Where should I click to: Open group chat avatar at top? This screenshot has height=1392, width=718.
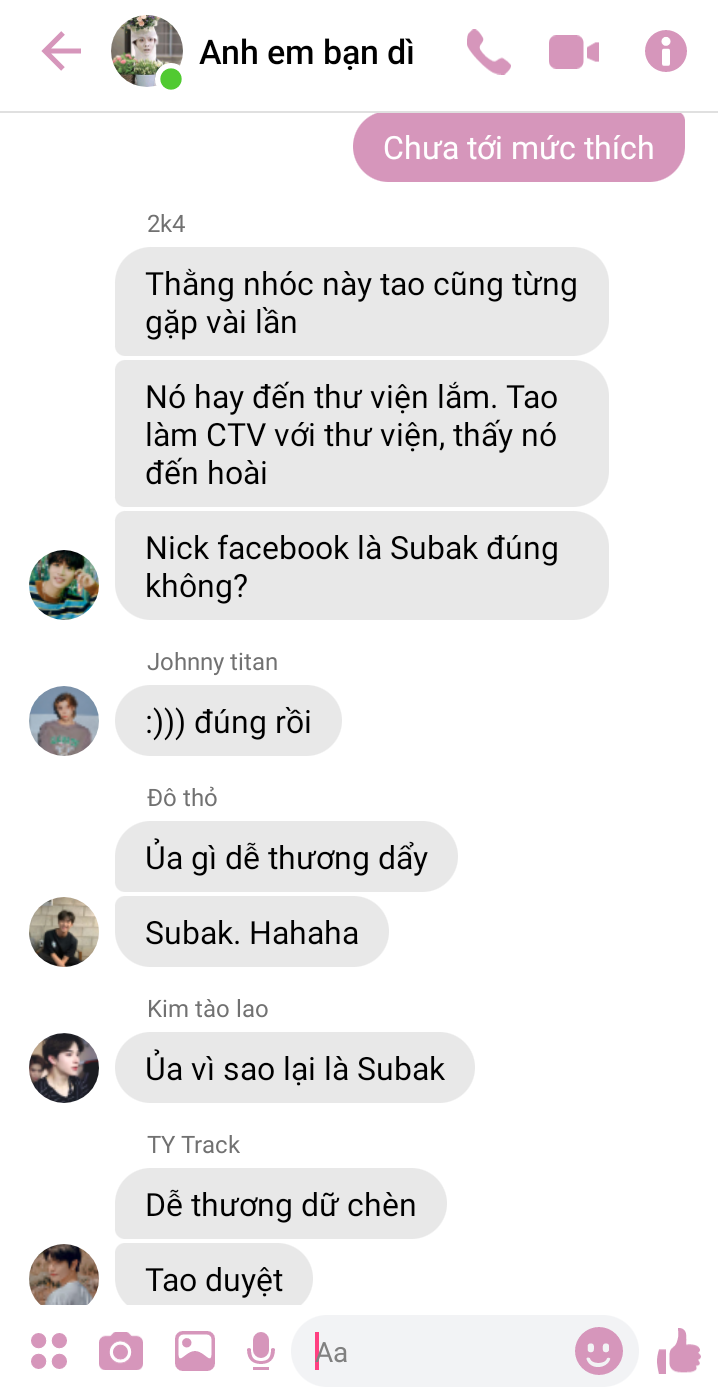[148, 51]
